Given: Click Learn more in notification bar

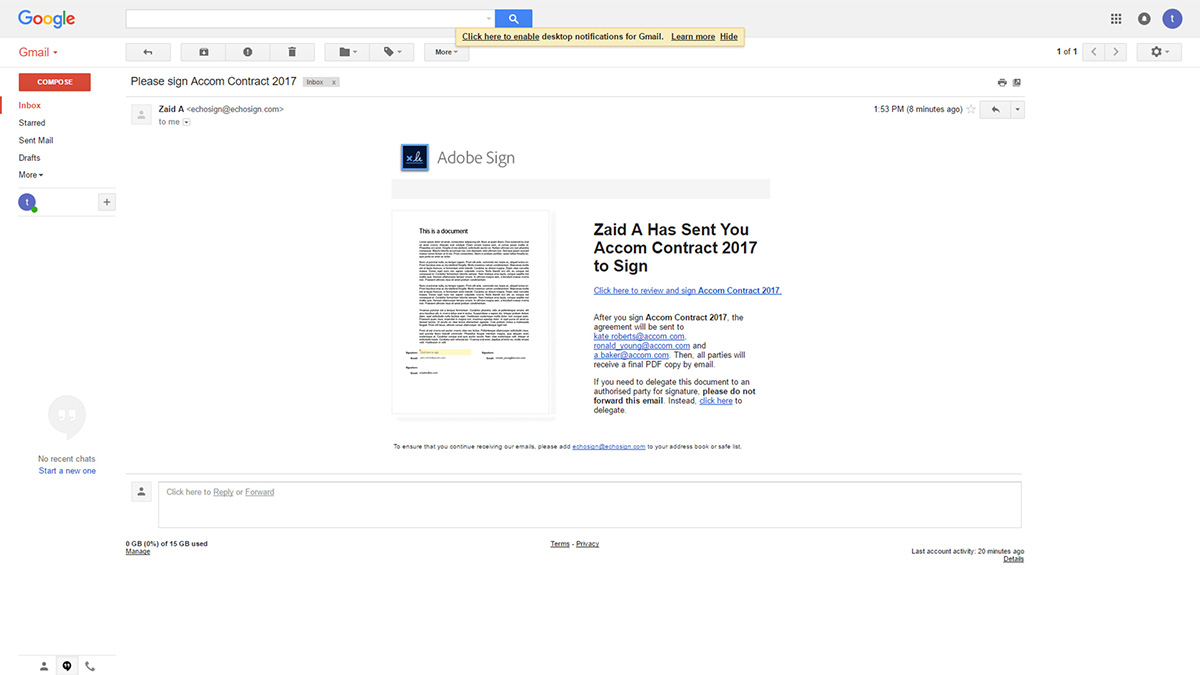Looking at the screenshot, I should coord(693,37).
